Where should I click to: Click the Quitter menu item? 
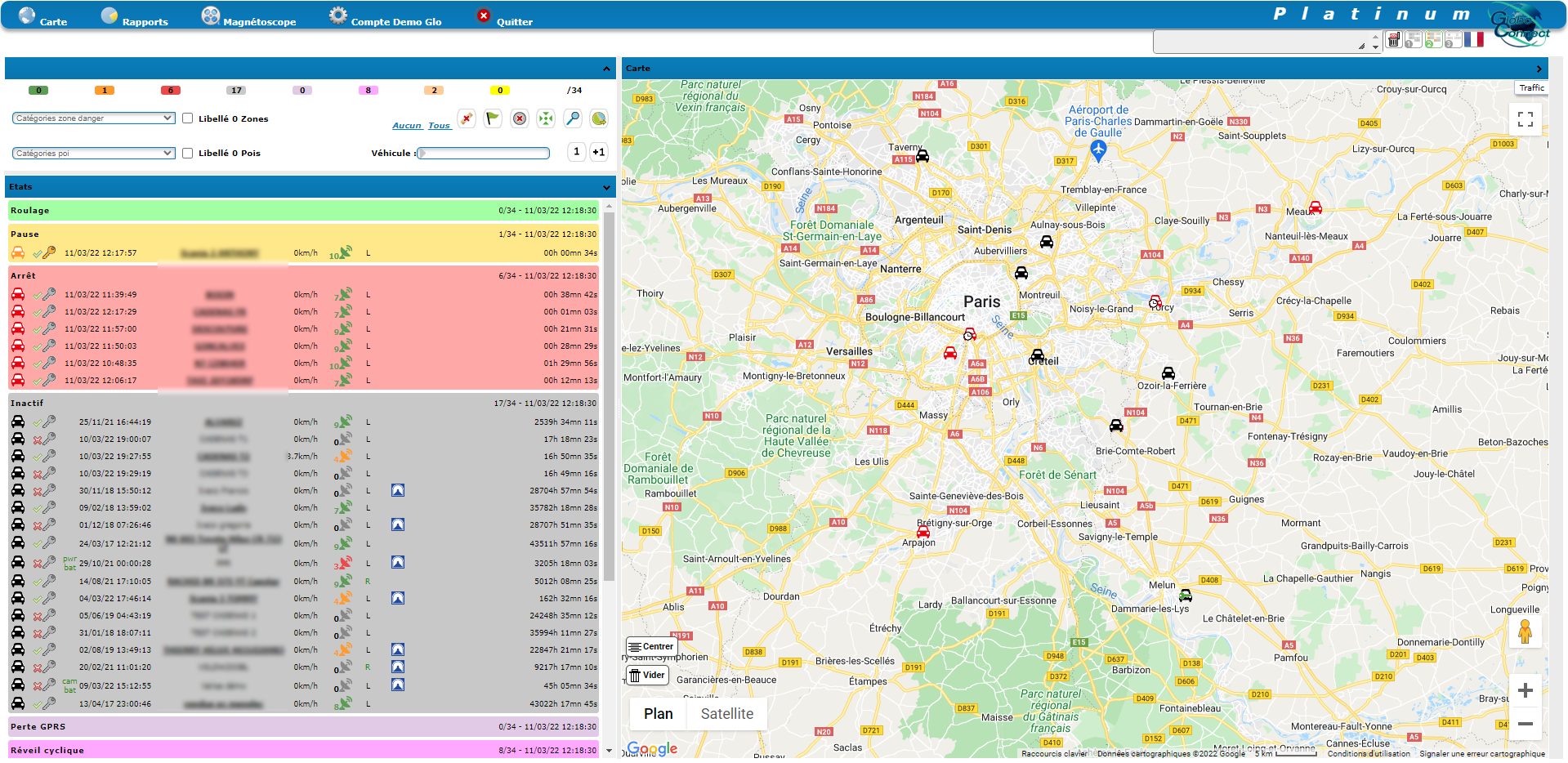coord(504,16)
